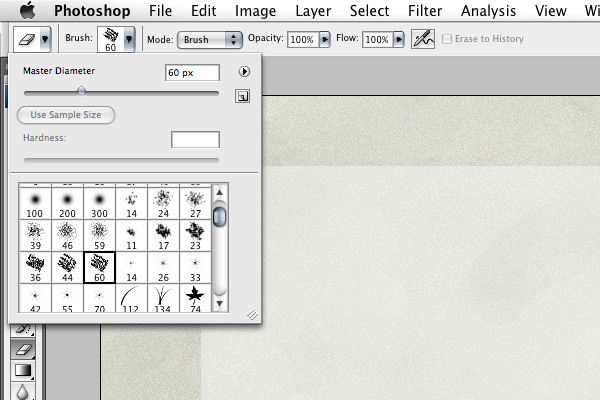Select the Blur tool in the toolbox
Viewport: 600px width, 400px height.
pos(23,391)
